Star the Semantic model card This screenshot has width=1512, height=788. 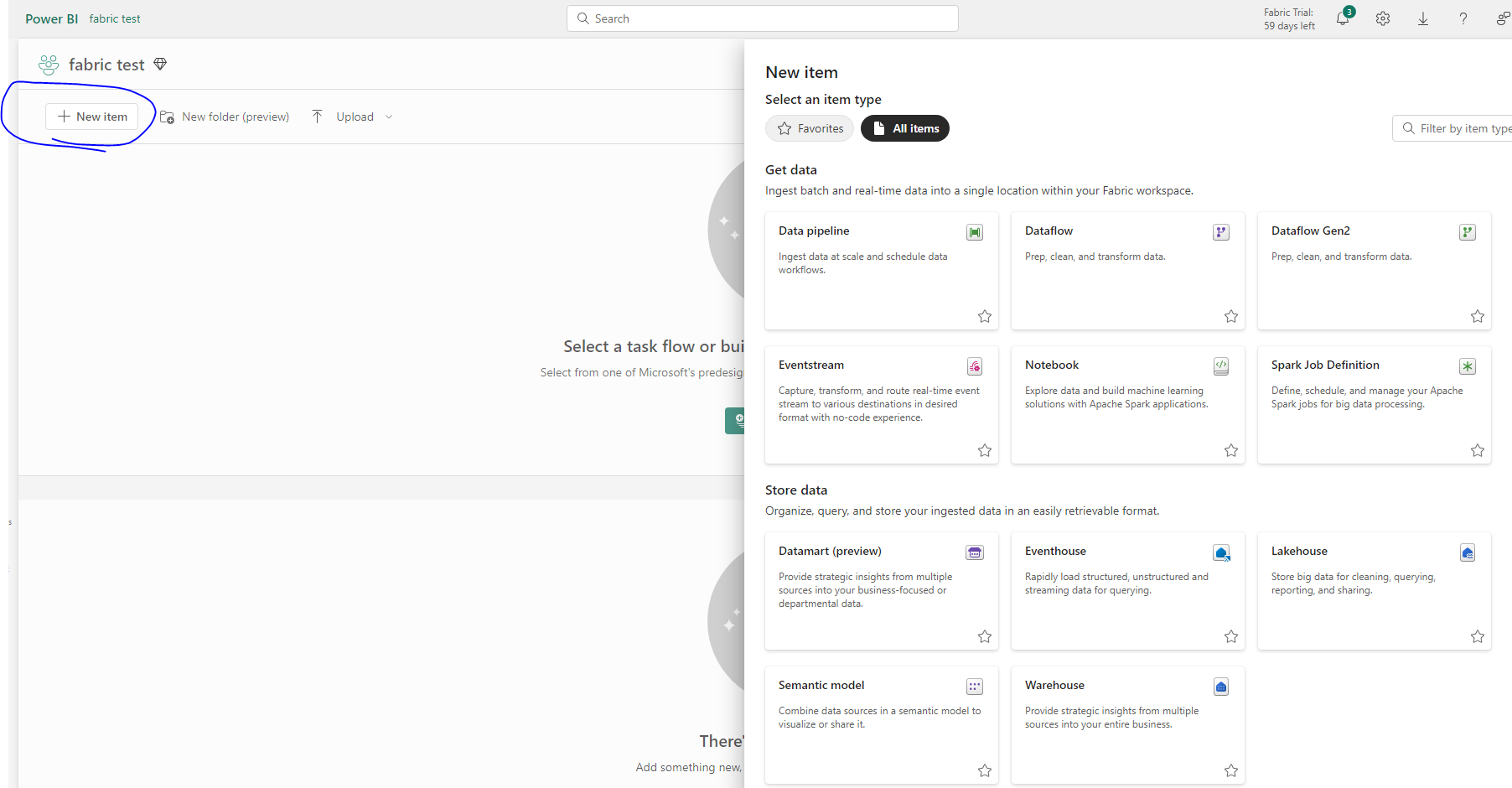[x=985, y=770]
